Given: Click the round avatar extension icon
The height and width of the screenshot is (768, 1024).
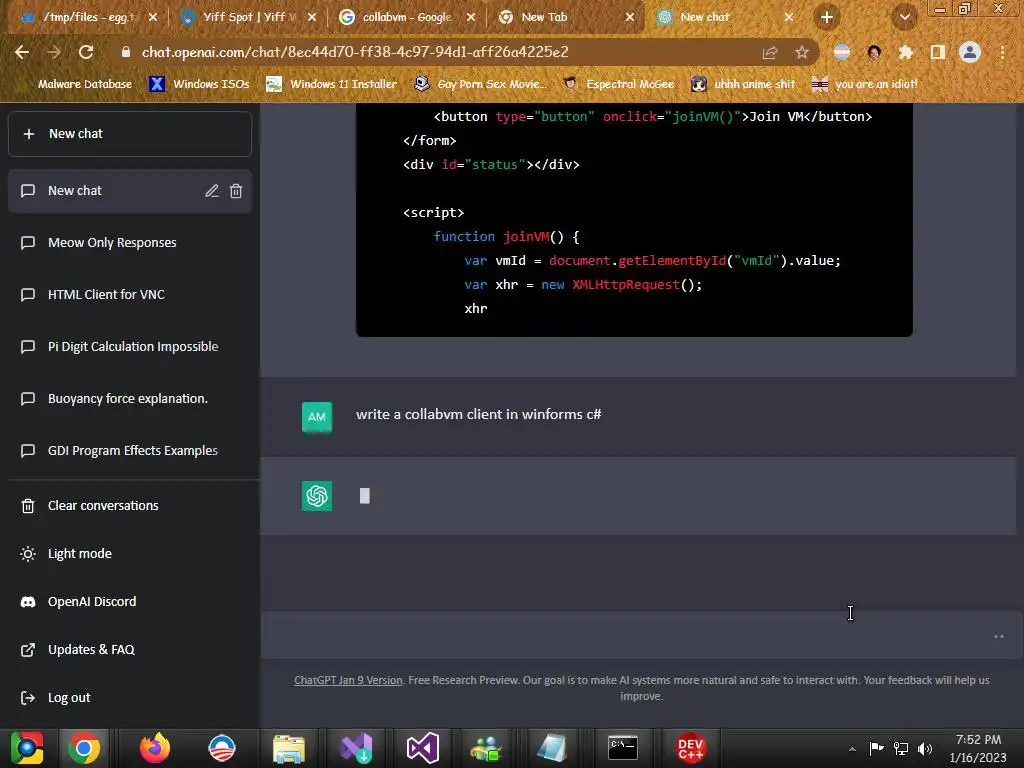Looking at the screenshot, I should pos(874,52).
